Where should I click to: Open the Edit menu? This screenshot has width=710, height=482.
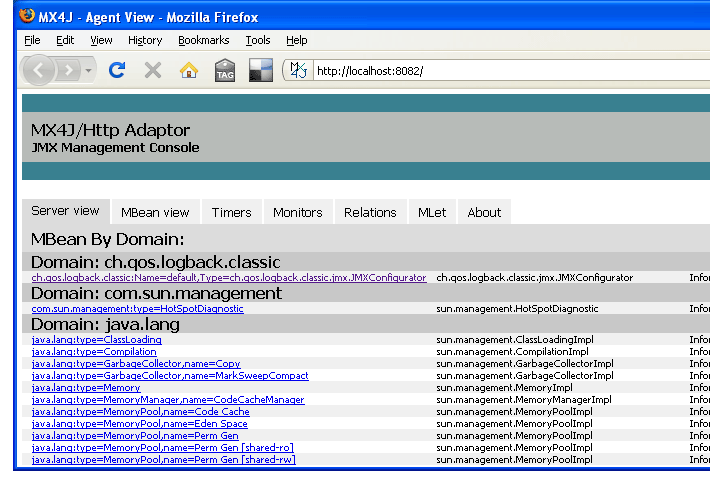coord(65,40)
